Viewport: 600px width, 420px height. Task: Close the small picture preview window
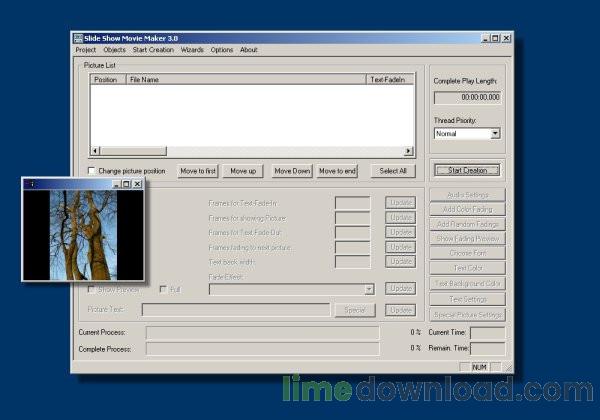[138, 184]
